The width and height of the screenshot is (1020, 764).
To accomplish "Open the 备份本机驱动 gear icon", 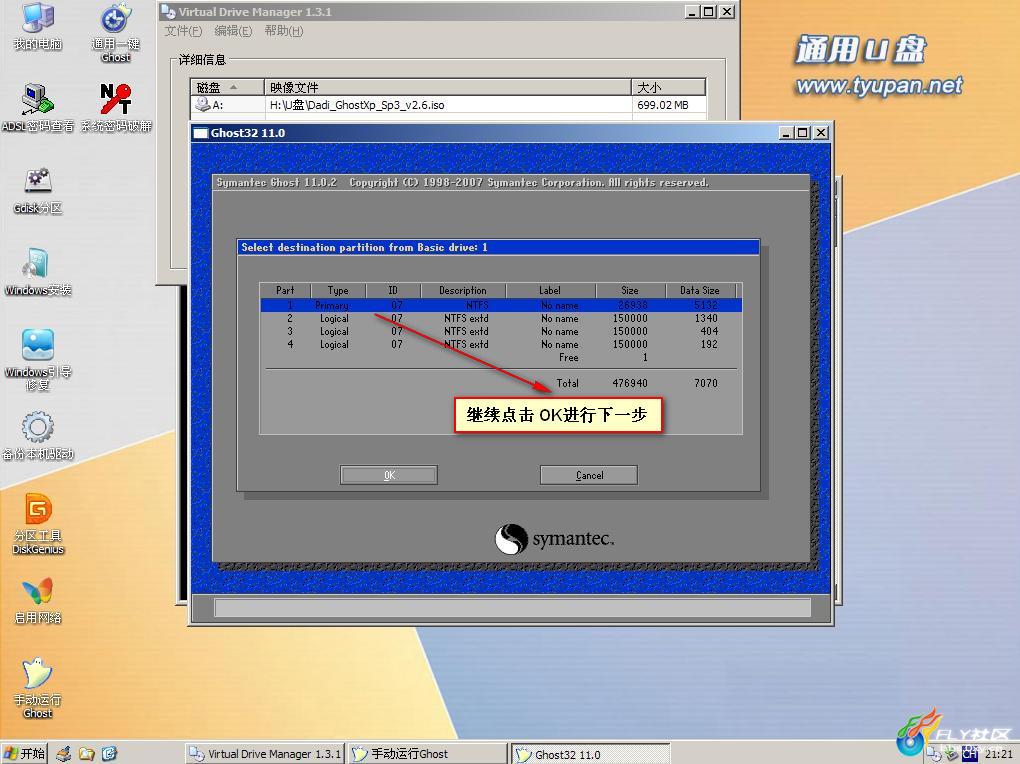I will [38, 435].
